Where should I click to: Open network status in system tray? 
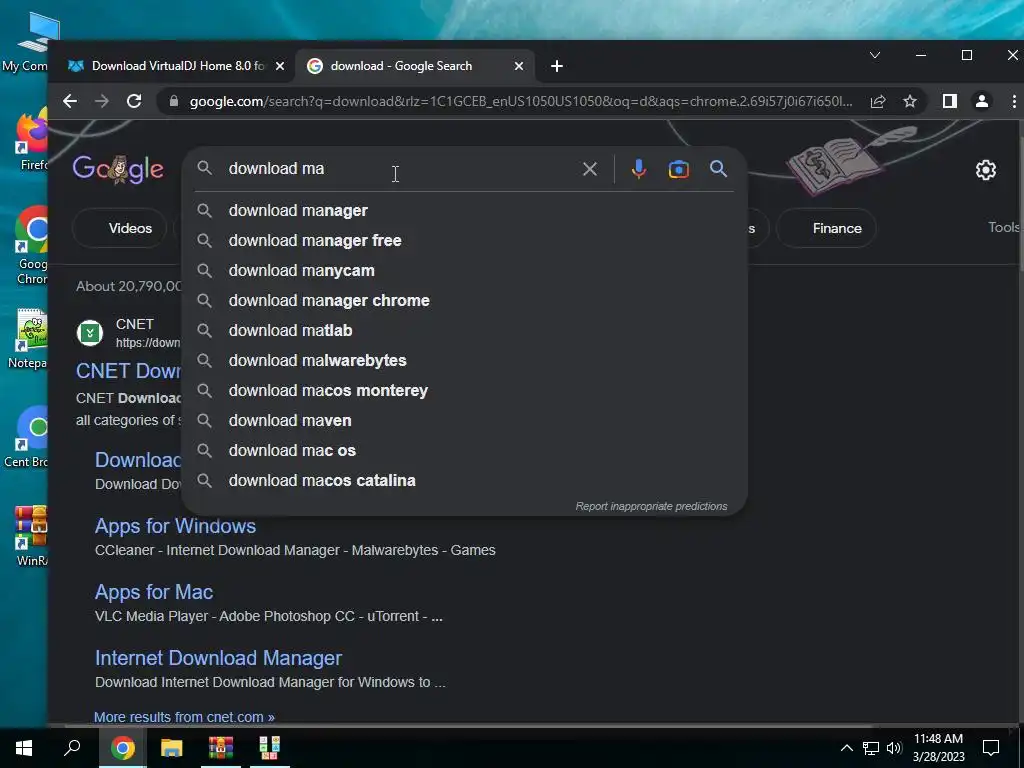[871, 748]
